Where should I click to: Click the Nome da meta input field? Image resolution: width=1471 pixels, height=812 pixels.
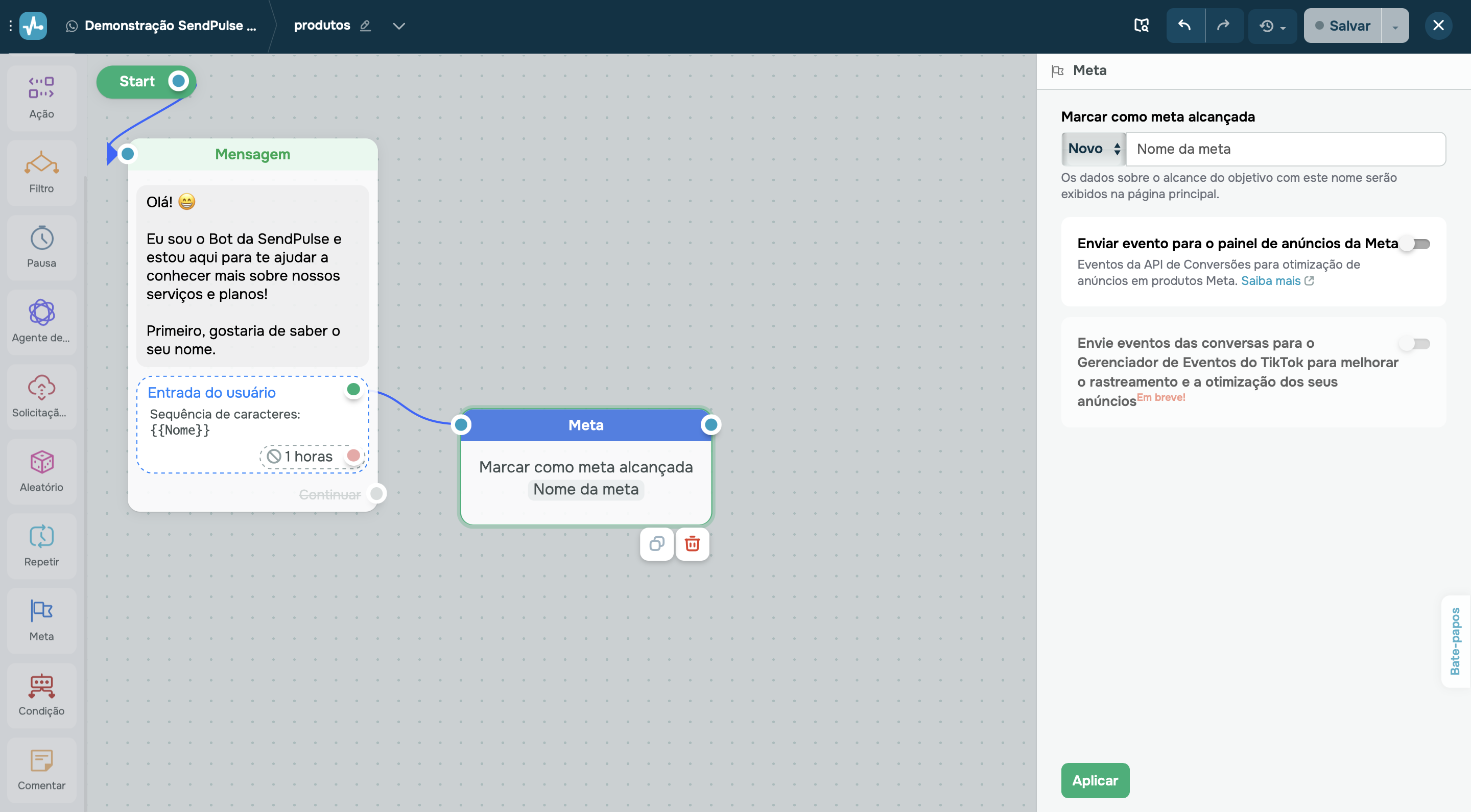[x=1286, y=149]
